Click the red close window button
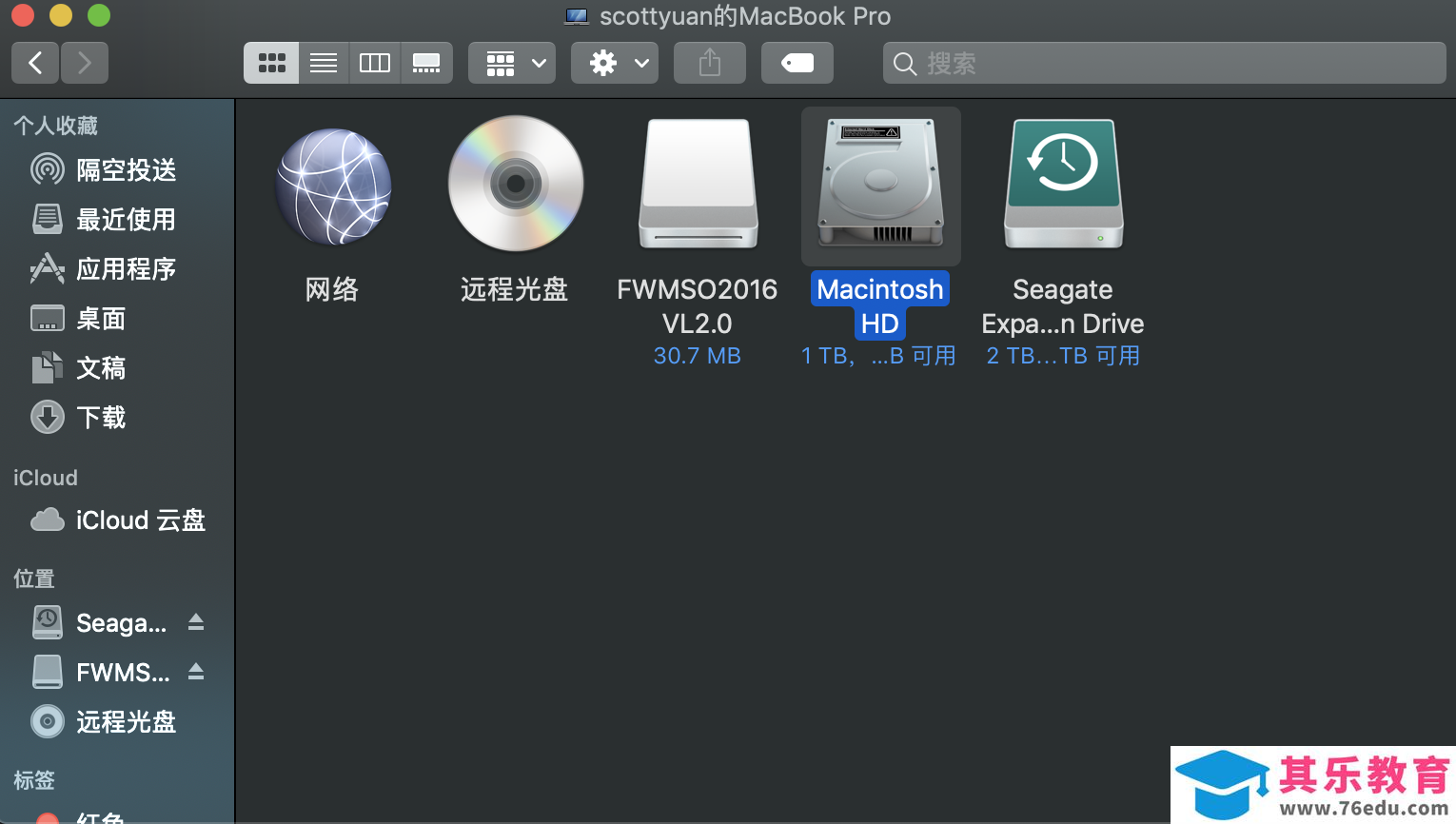1456x824 pixels. pos(23,16)
